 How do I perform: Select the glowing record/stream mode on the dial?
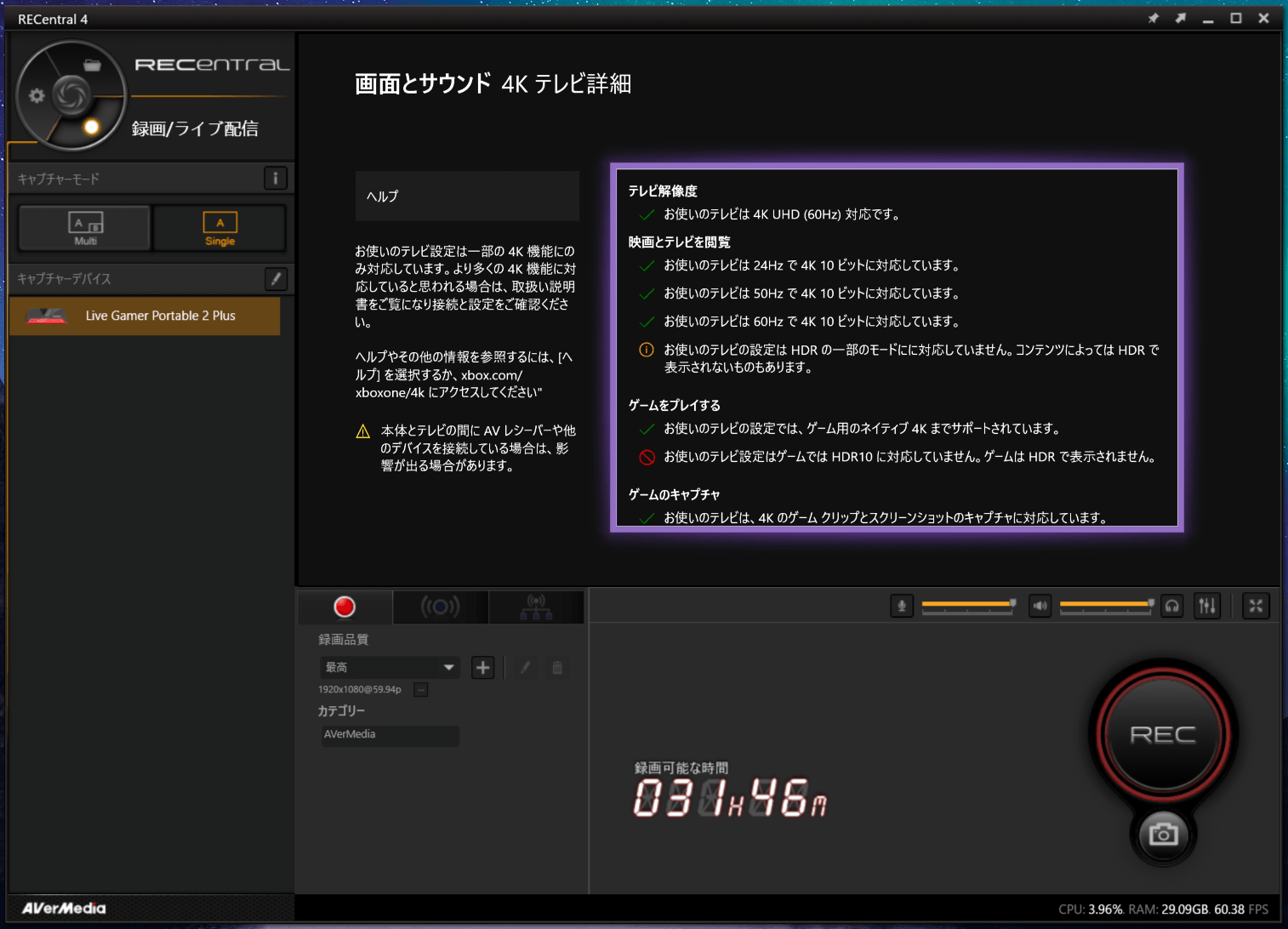point(91,128)
